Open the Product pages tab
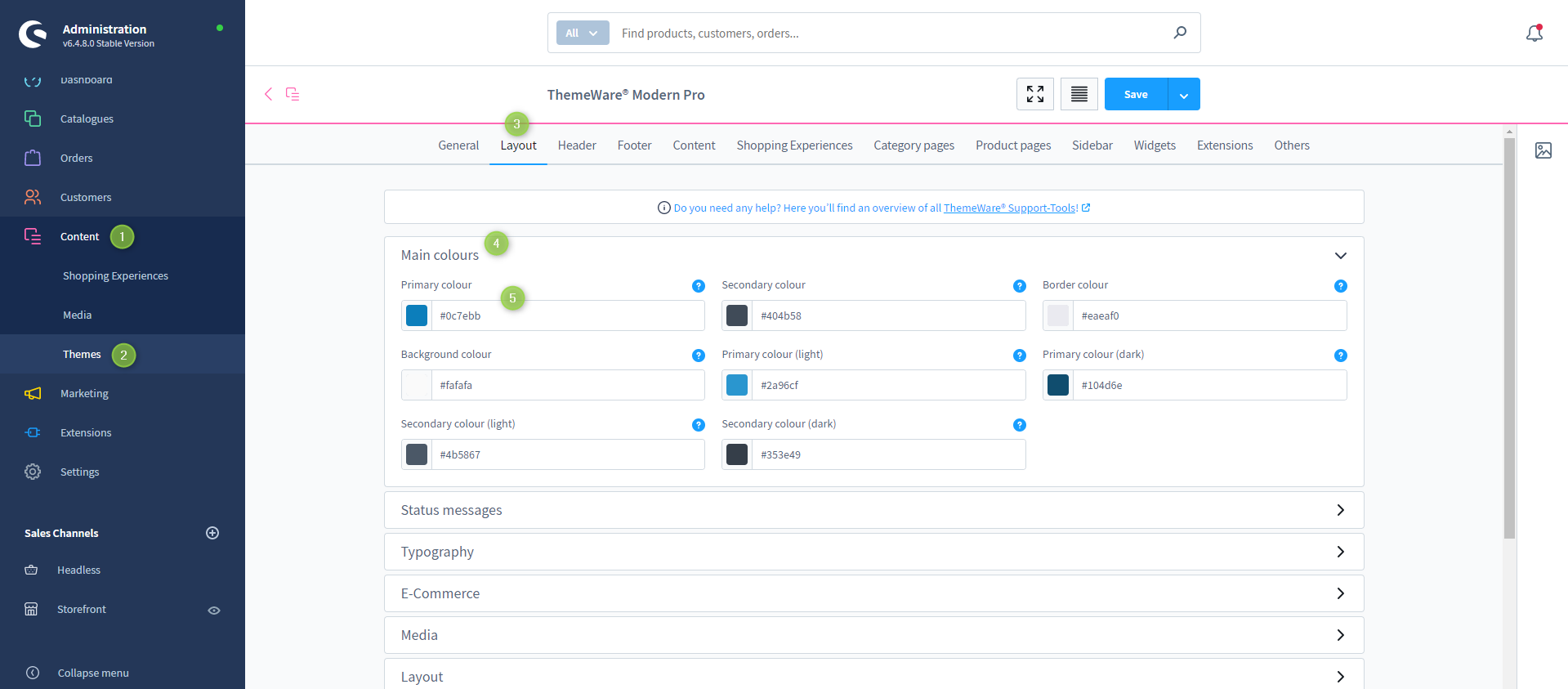The image size is (1568, 689). (x=1012, y=145)
